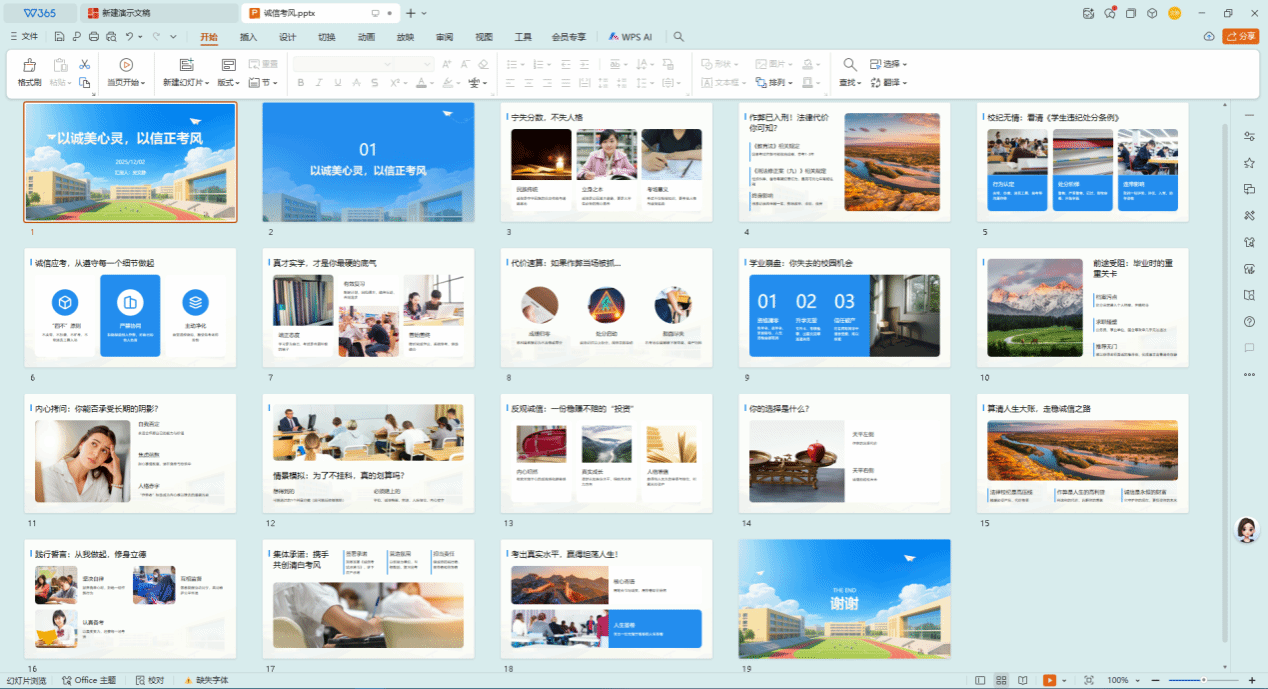Click the cloud upload icon beside Share
The height and width of the screenshot is (689, 1268).
point(1209,37)
